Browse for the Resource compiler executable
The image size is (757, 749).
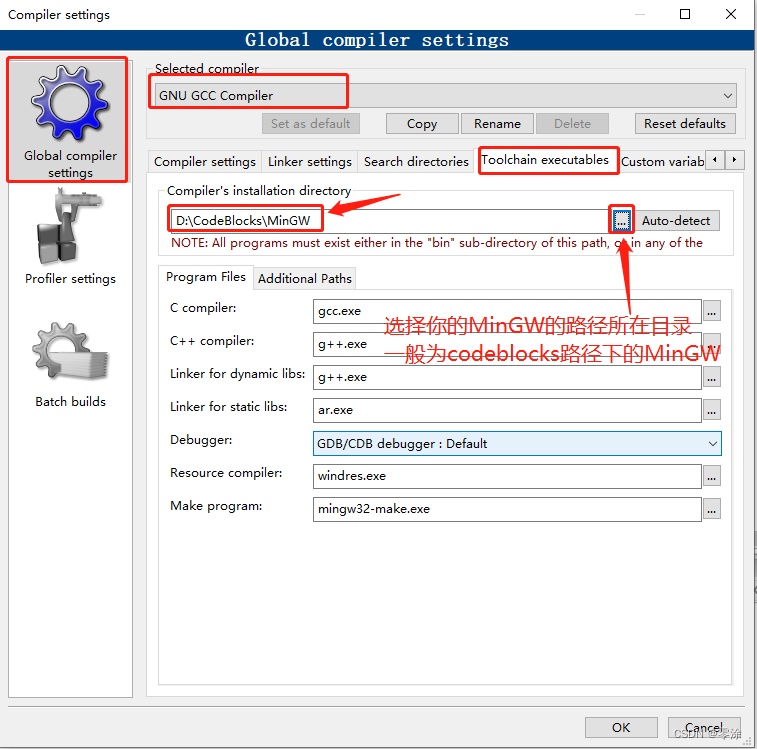pyautogui.click(x=712, y=476)
